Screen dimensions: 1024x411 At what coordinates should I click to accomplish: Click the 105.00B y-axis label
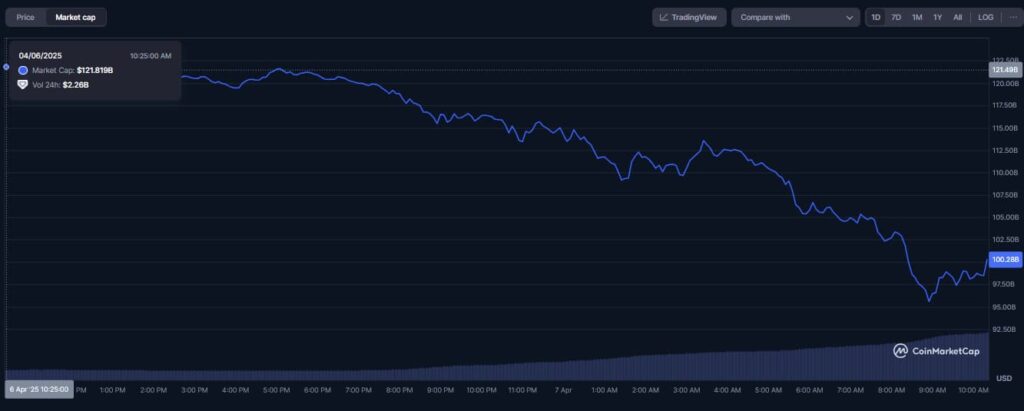1004,218
